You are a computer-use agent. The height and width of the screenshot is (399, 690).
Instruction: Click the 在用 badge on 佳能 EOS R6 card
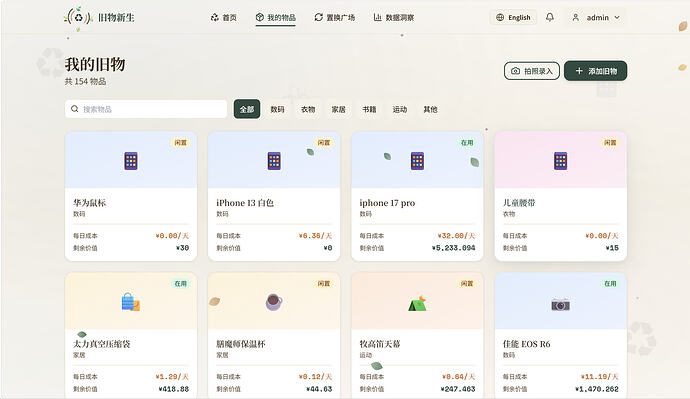(610, 284)
